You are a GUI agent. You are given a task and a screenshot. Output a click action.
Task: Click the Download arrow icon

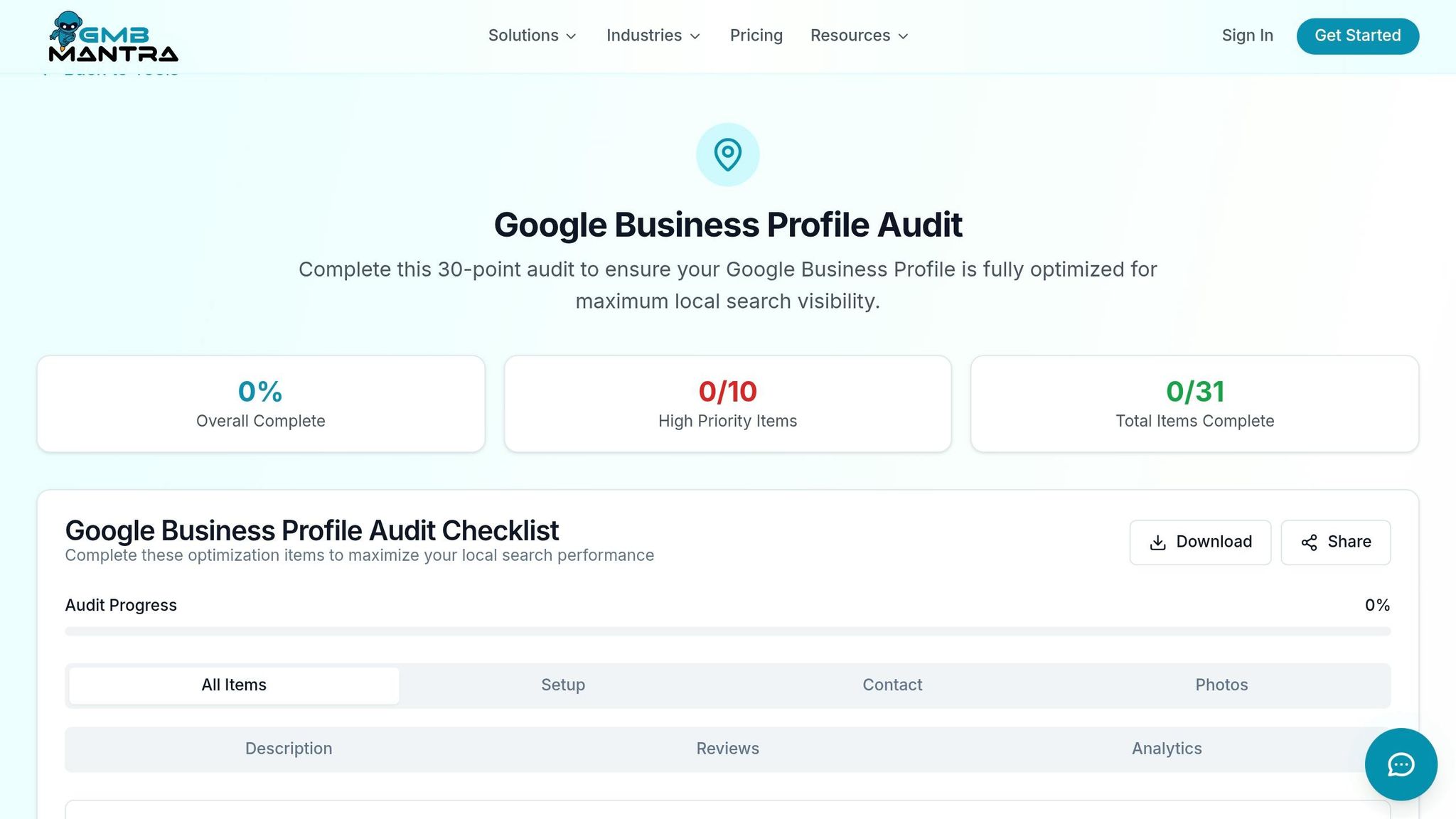pyautogui.click(x=1157, y=542)
